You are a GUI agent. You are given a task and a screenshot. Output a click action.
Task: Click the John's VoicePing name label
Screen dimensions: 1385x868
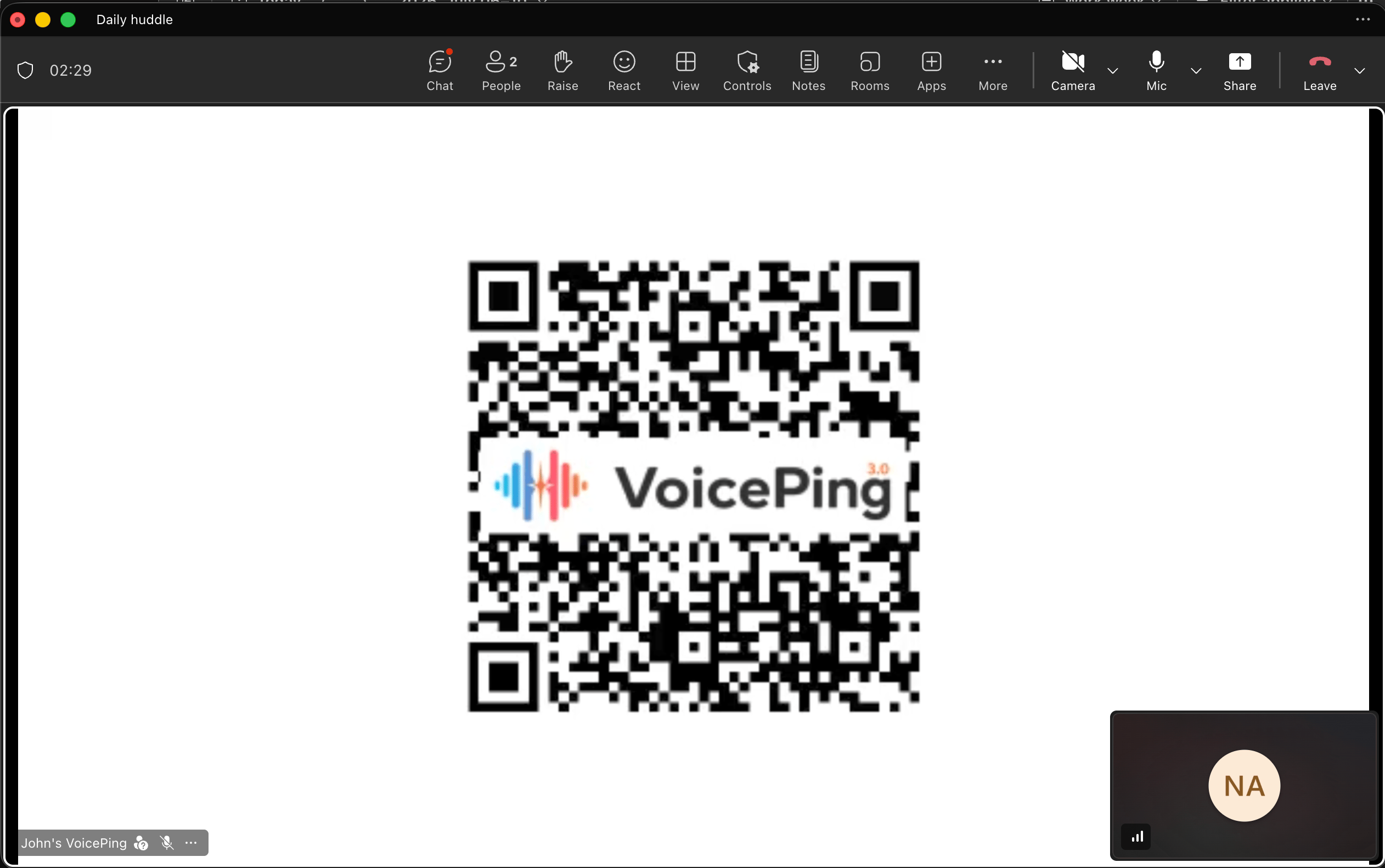pos(74,843)
